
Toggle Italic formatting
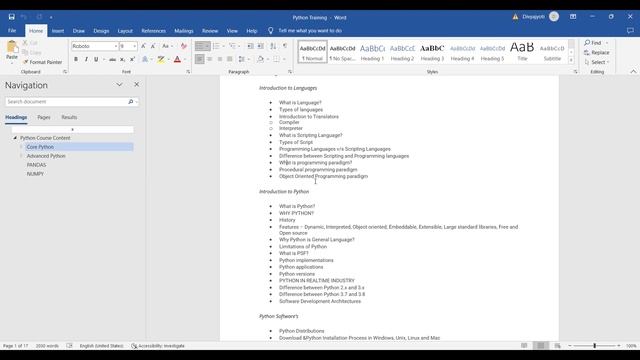tap(86, 60)
